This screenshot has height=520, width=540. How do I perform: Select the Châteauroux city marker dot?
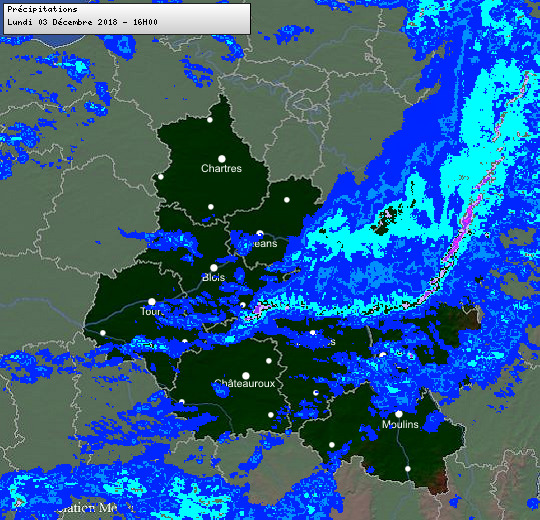[246, 375]
